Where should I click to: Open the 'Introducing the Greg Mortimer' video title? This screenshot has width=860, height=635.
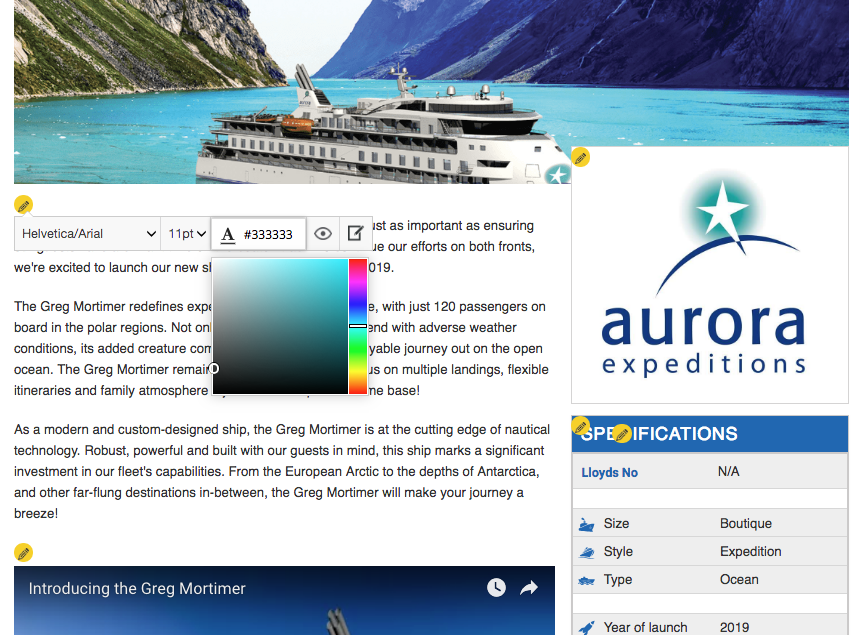point(137,588)
